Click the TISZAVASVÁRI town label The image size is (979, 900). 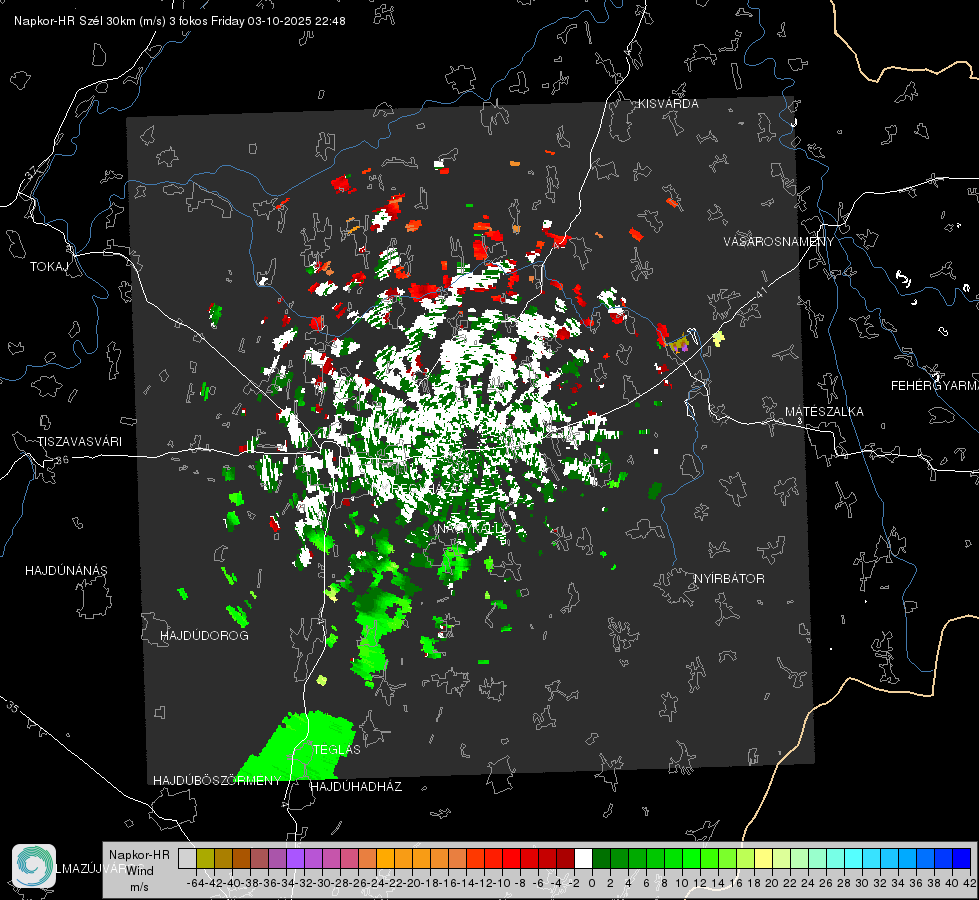[x=79, y=442]
